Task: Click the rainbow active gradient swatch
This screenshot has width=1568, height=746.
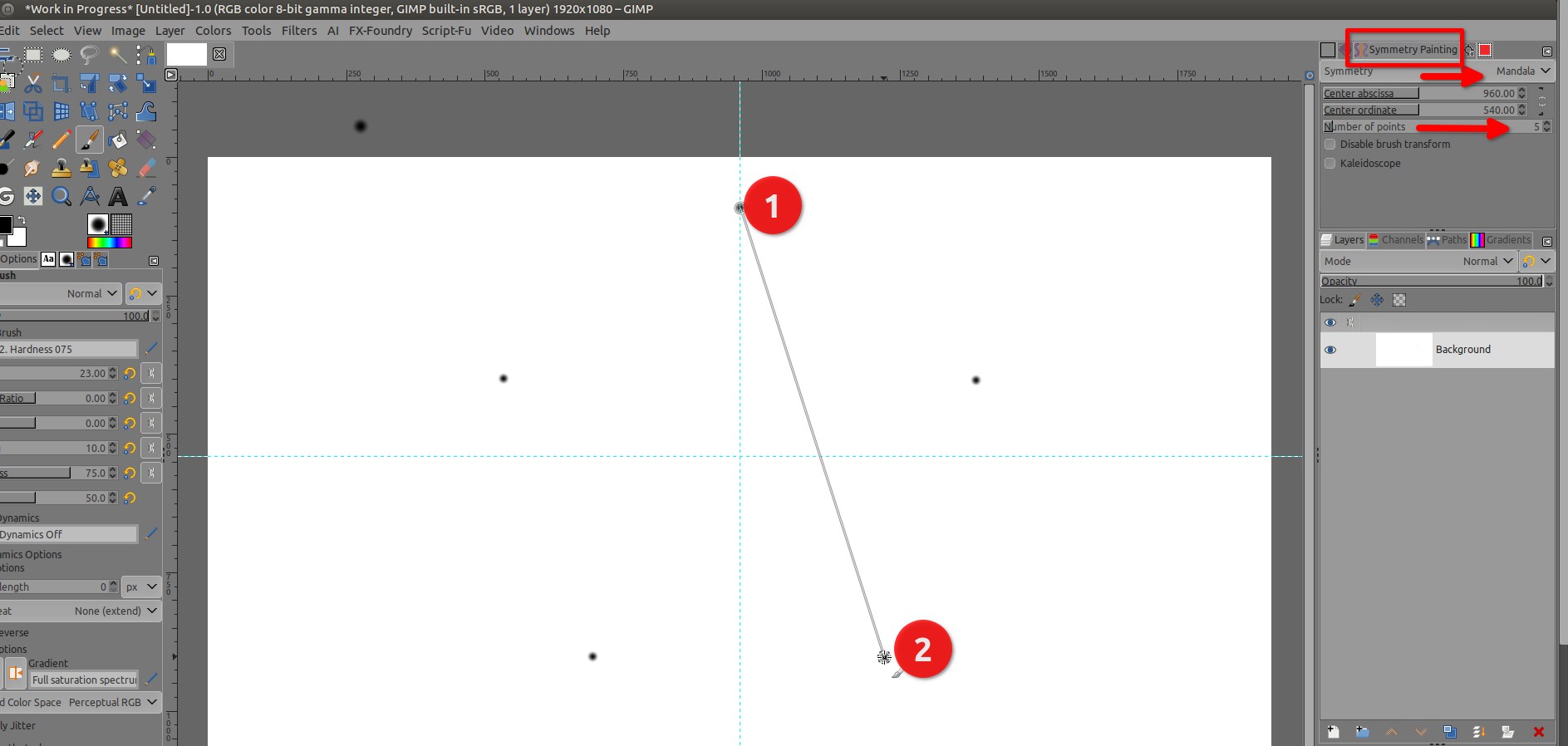Action: click(110, 243)
